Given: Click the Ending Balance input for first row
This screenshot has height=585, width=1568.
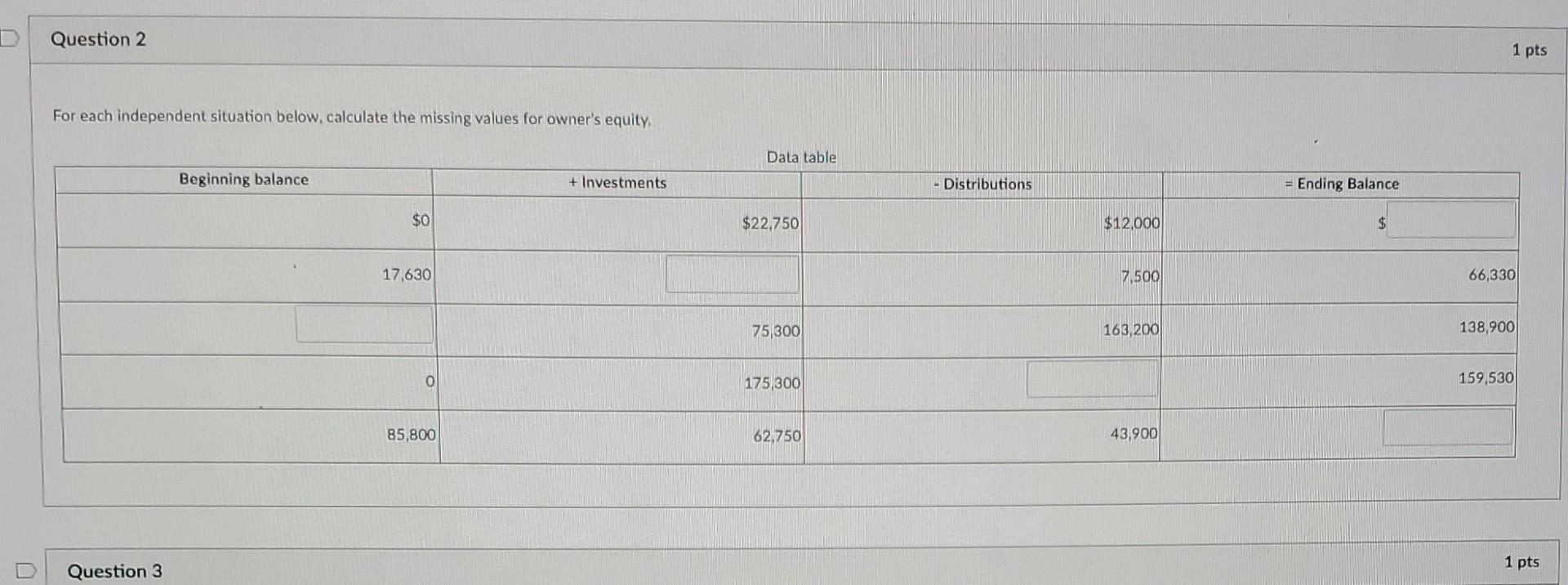Looking at the screenshot, I should (x=1453, y=221).
